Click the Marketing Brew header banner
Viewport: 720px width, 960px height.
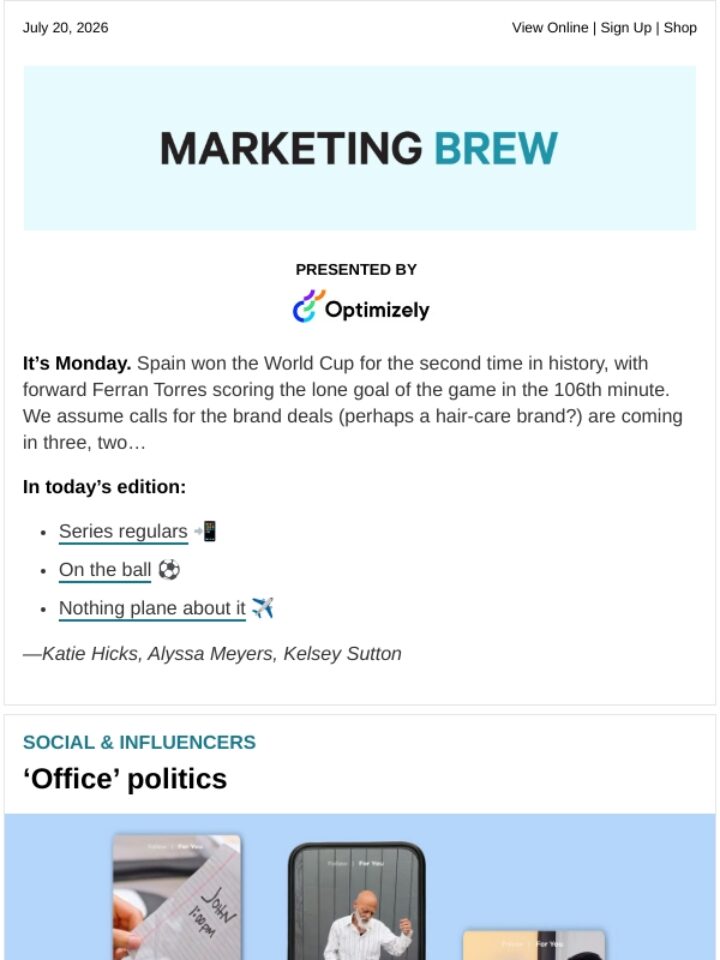pos(359,148)
